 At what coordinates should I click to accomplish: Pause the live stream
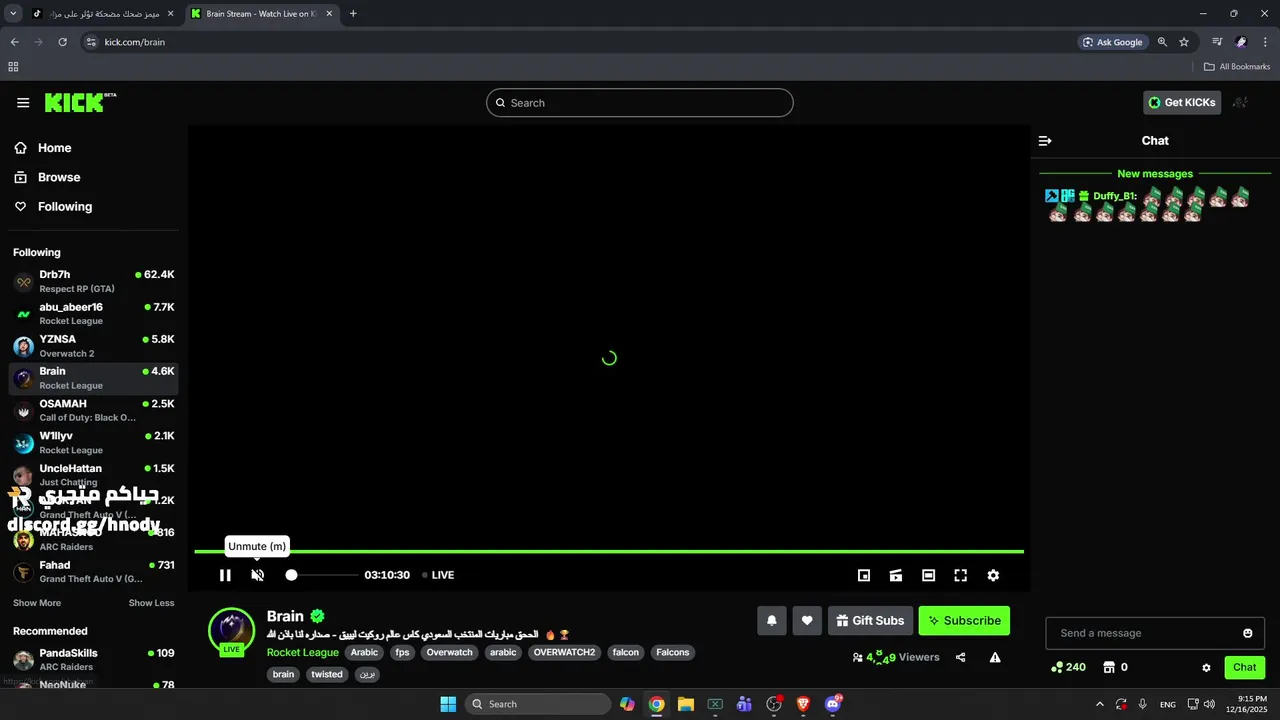click(225, 575)
